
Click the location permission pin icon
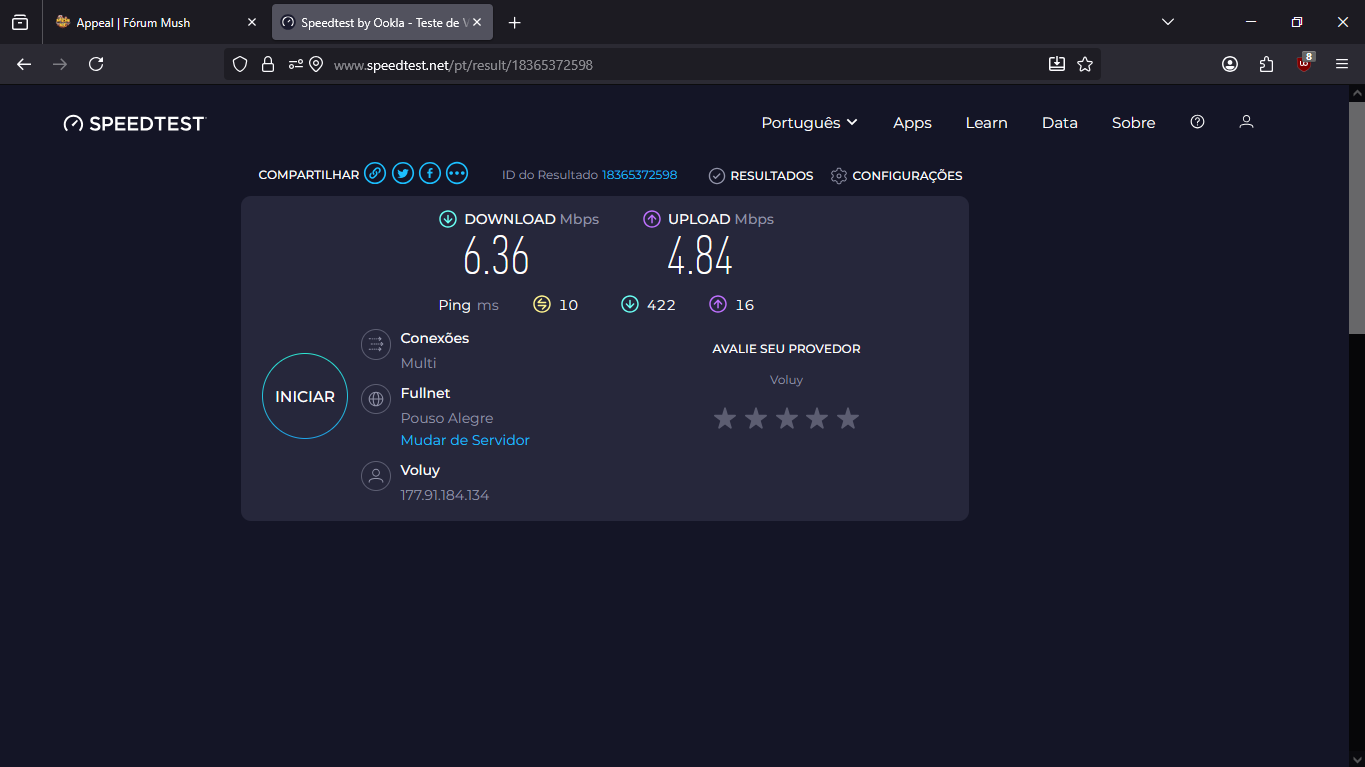point(316,64)
